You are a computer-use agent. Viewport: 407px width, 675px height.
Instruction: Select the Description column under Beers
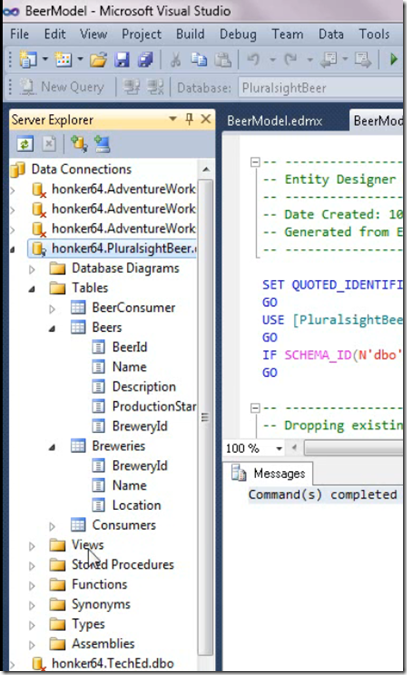(x=144, y=387)
